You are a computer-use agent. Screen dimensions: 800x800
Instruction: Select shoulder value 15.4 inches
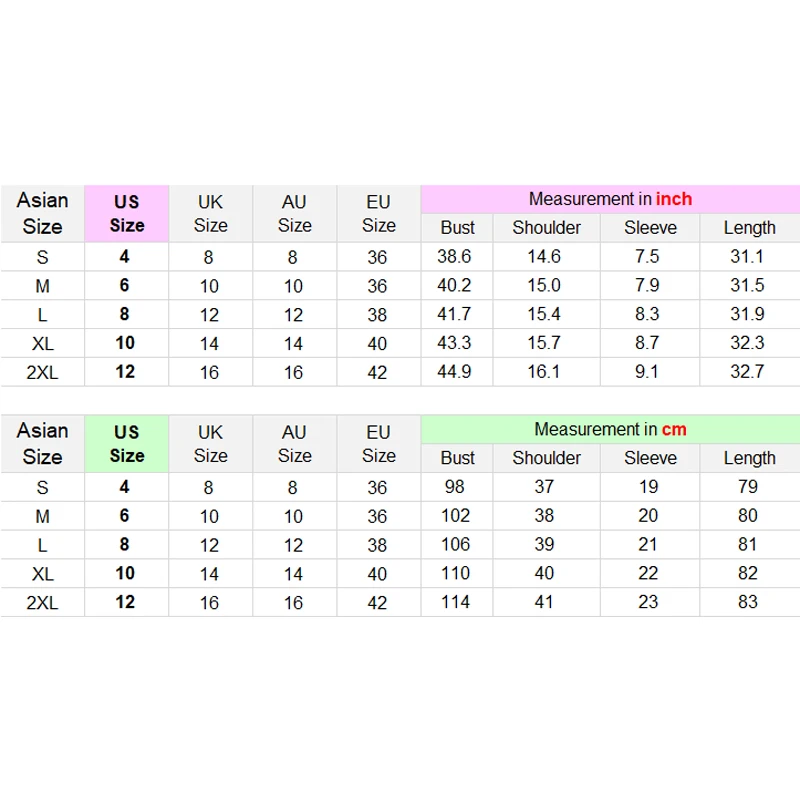tap(545, 314)
